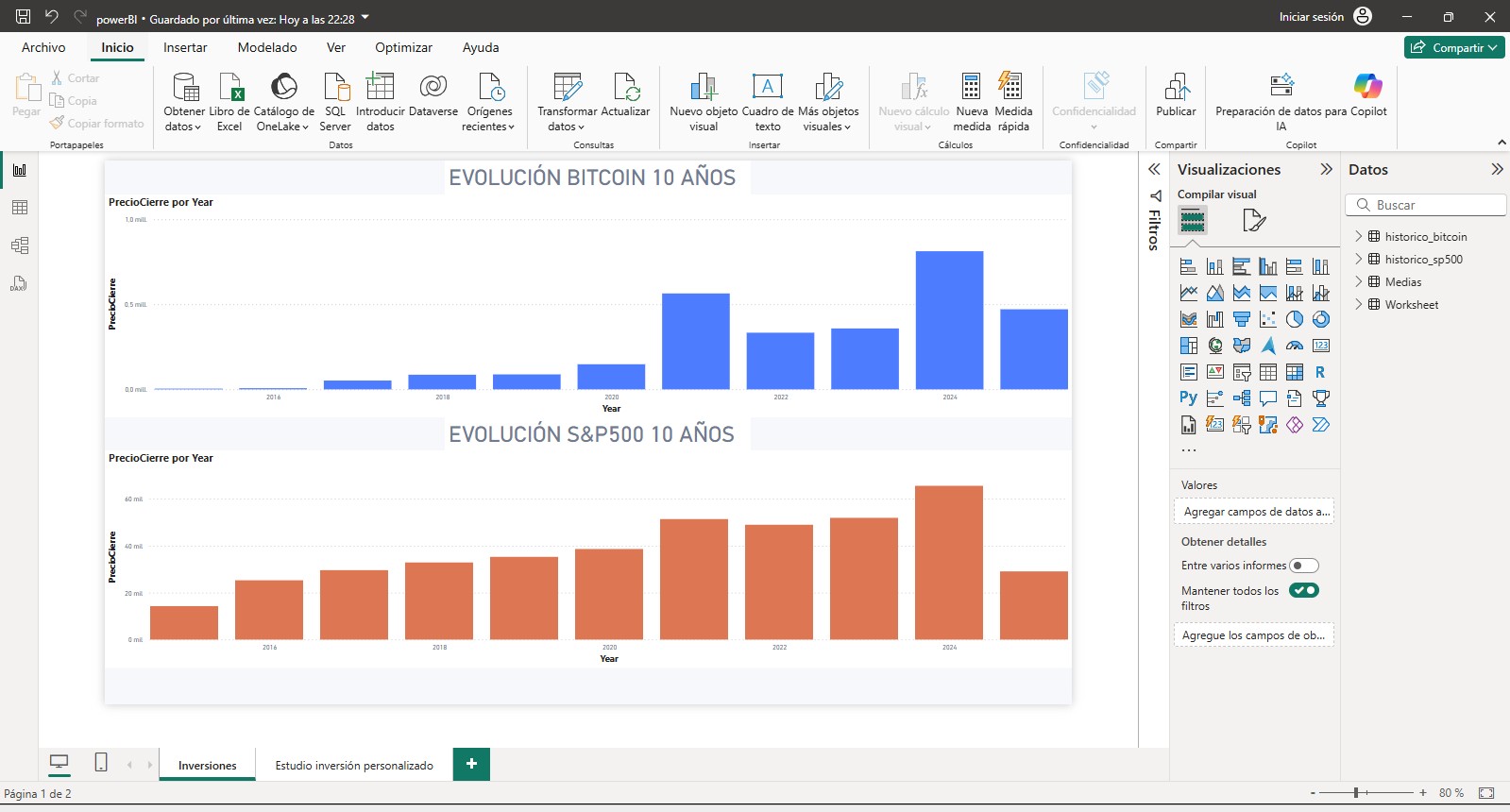Insert a pie chart visual
This screenshot has height=812, width=1510.
[x=1295, y=319]
